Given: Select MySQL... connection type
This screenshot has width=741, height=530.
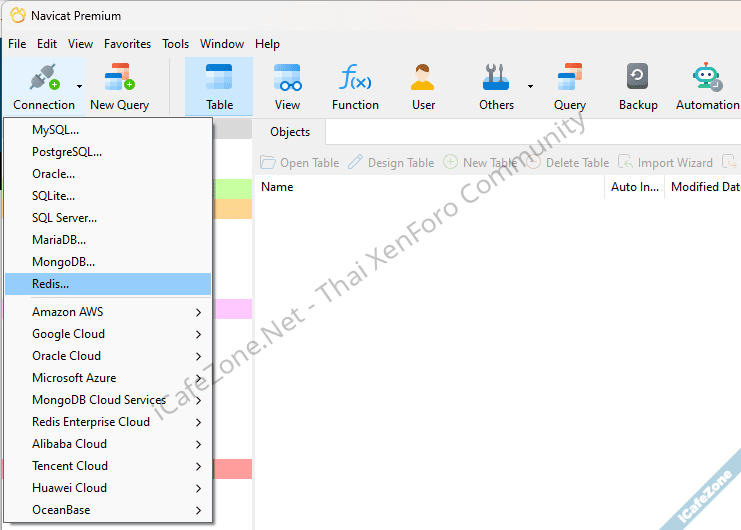Looking at the screenshot, I should coord(55,130).
